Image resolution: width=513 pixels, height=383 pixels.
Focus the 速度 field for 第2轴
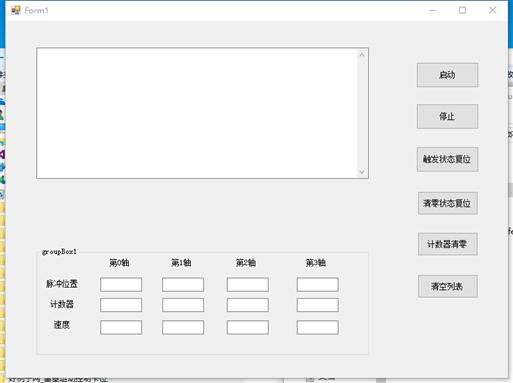click(x=248, y=327)
